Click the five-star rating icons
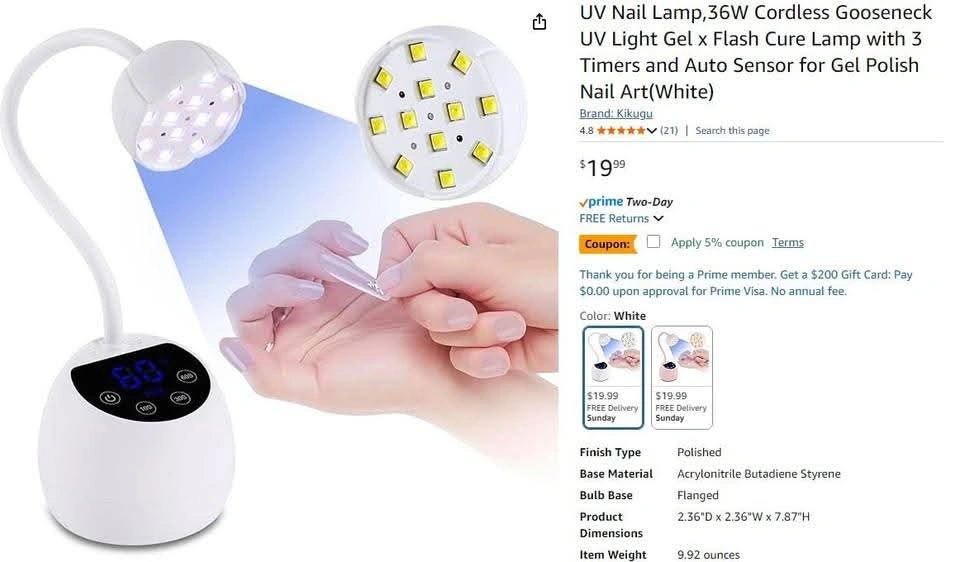This screenshot has width=960, height=562. point(621,130)
